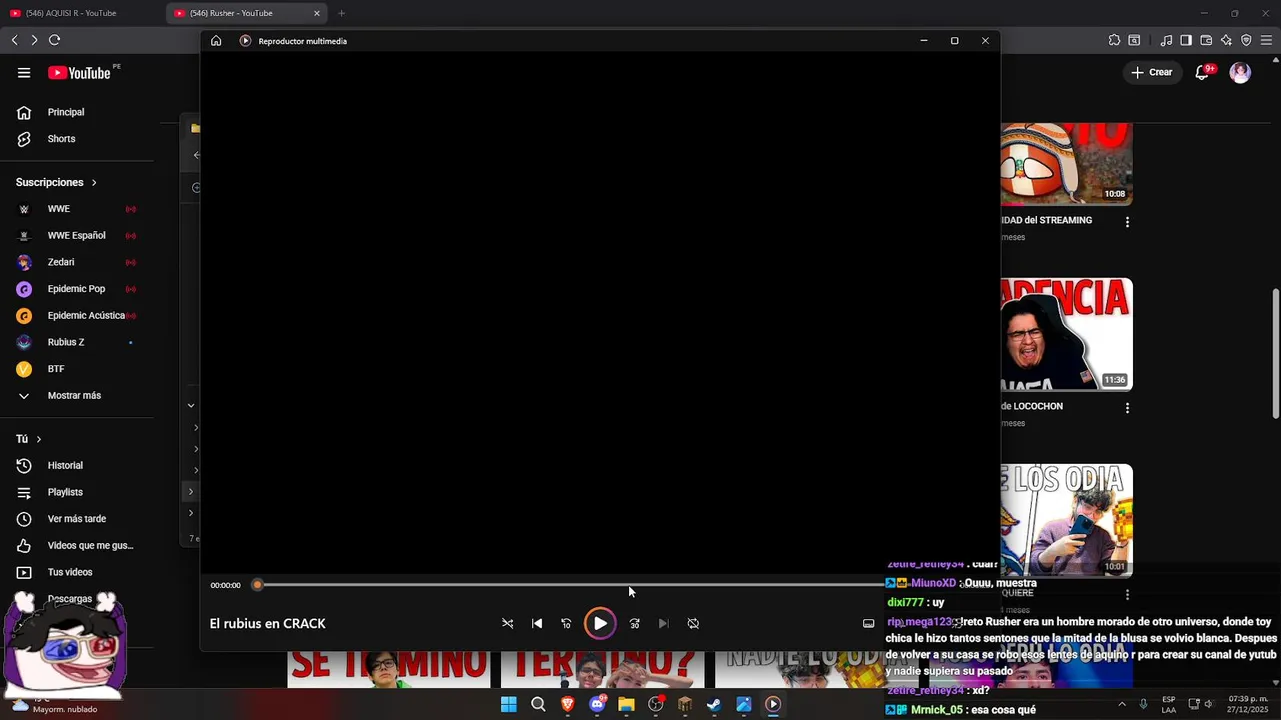Viewport: 1281px width, 720px height.
Task: Close the 'Rusher - YouTube' tab
Action: click(x=317, y=13)
